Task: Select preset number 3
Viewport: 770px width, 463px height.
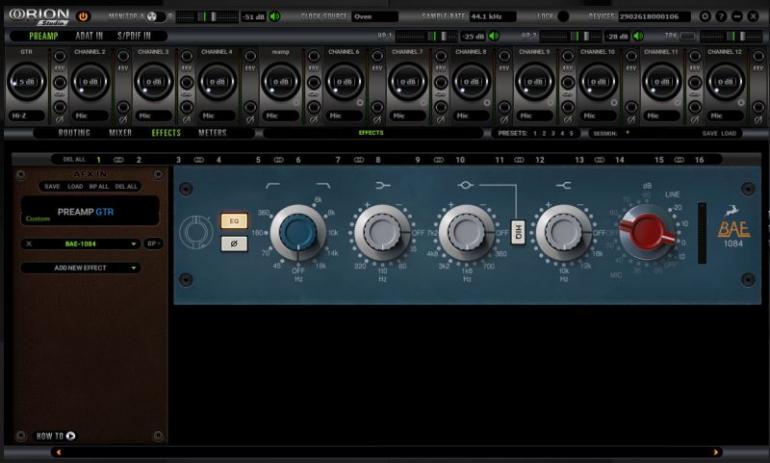Action: 553,133
